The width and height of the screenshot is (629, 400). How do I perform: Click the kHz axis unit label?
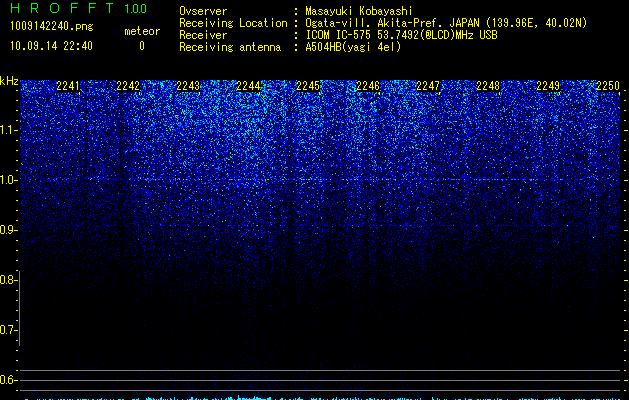tap(9, 81)
